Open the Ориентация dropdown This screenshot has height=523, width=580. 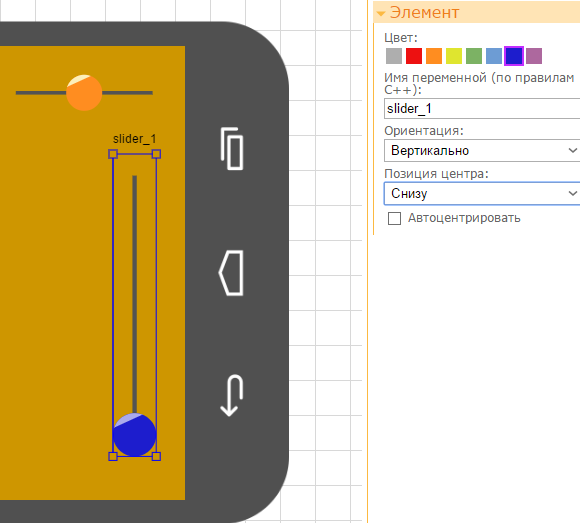coord(482,151)
